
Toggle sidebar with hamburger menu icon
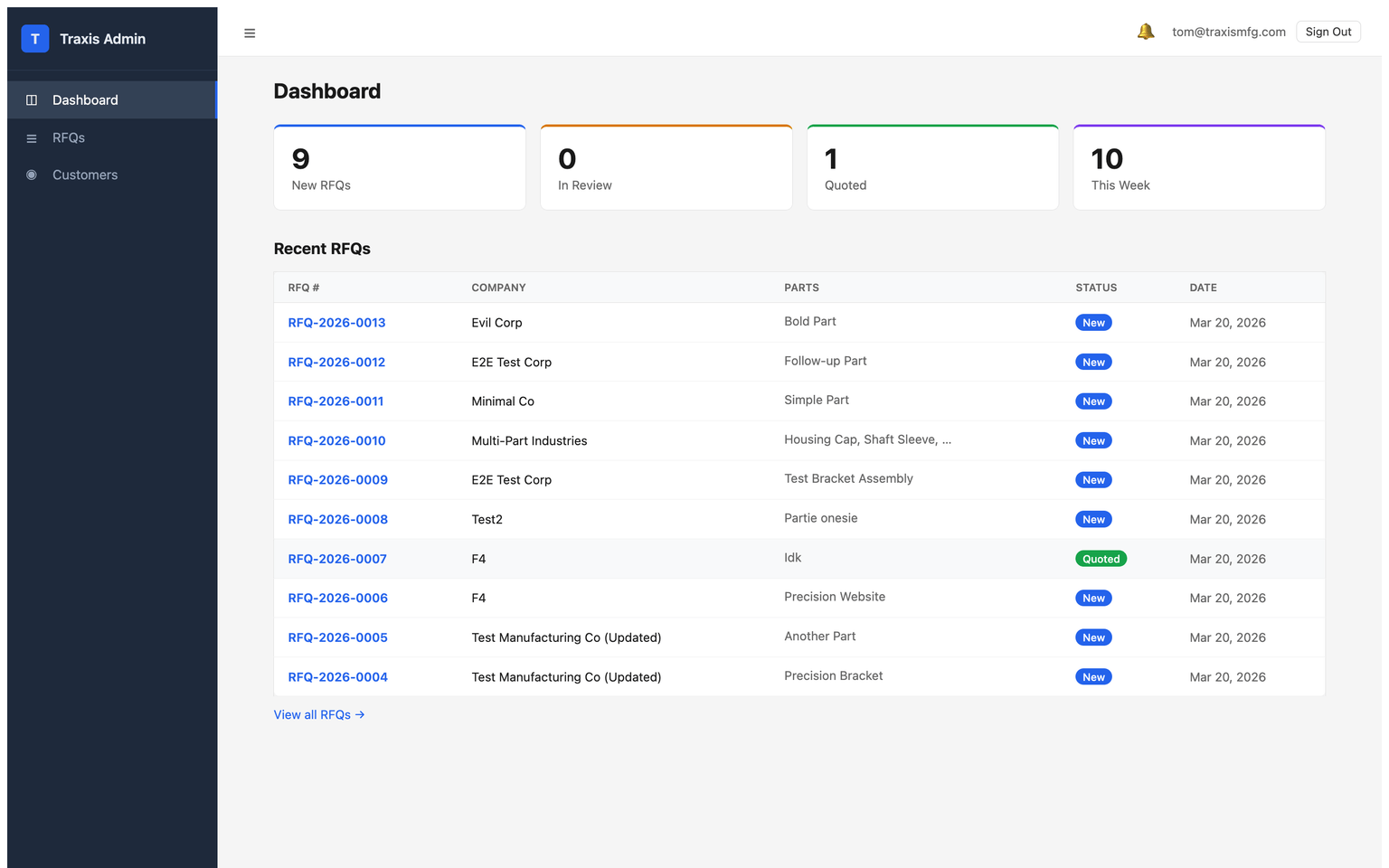250,33
